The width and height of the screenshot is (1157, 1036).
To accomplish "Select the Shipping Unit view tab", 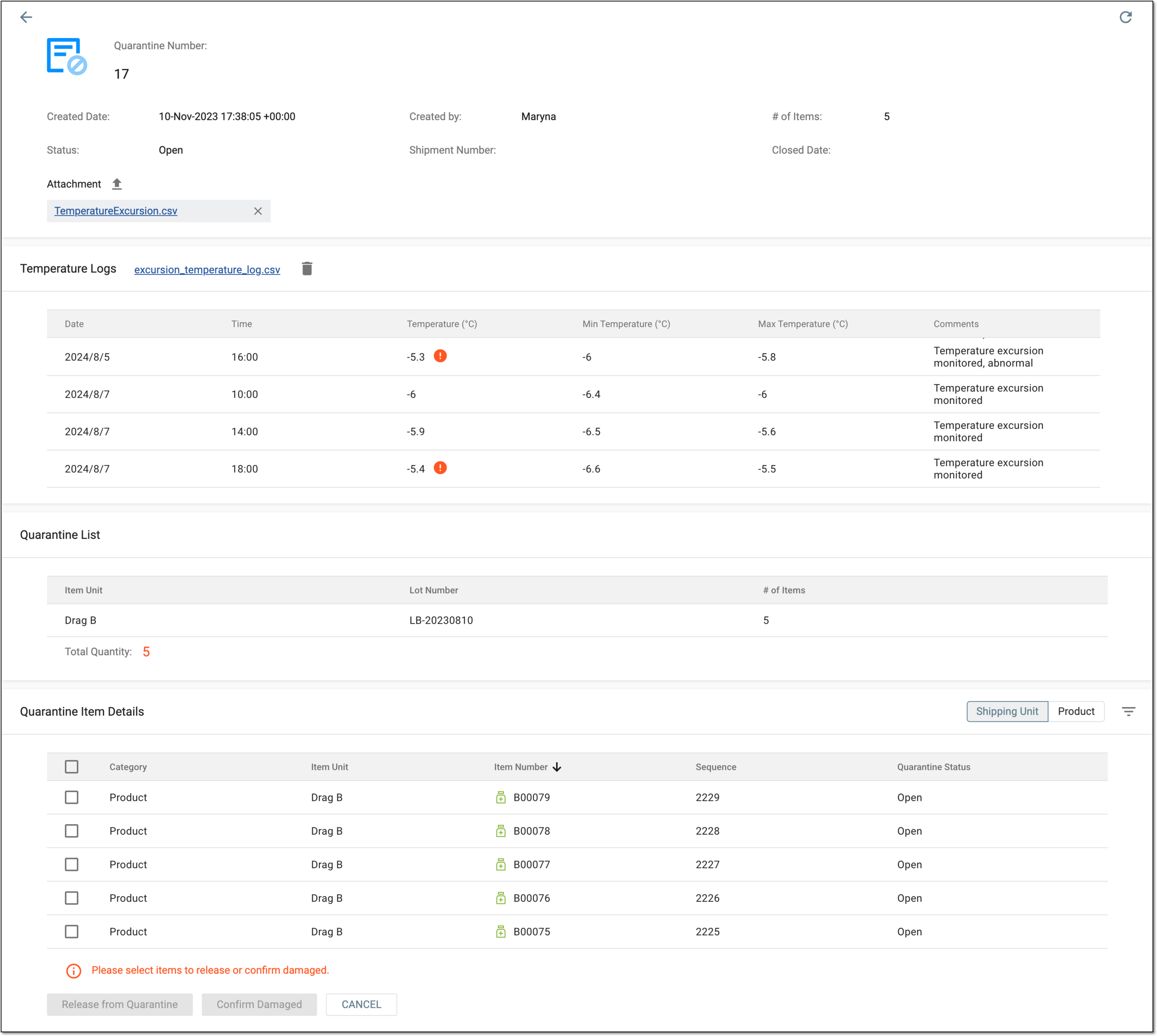I will (x=1007, y=711).
